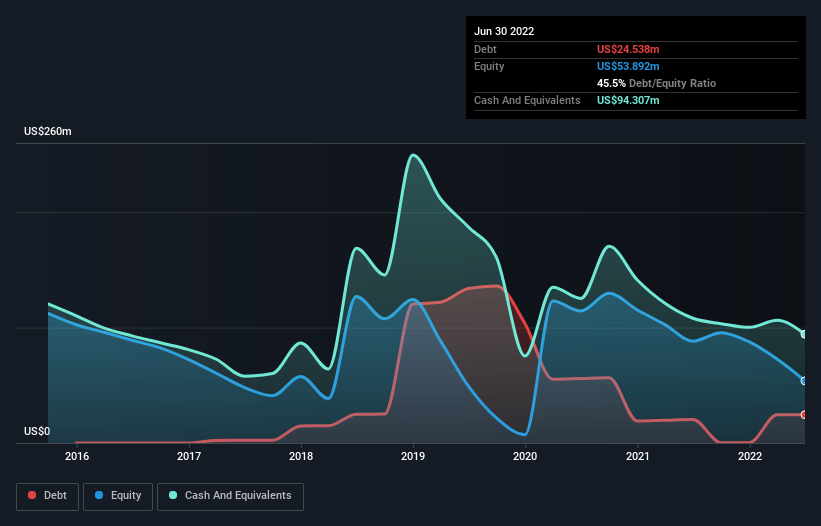Toggle the Equity series in the legend

point(118,496)
